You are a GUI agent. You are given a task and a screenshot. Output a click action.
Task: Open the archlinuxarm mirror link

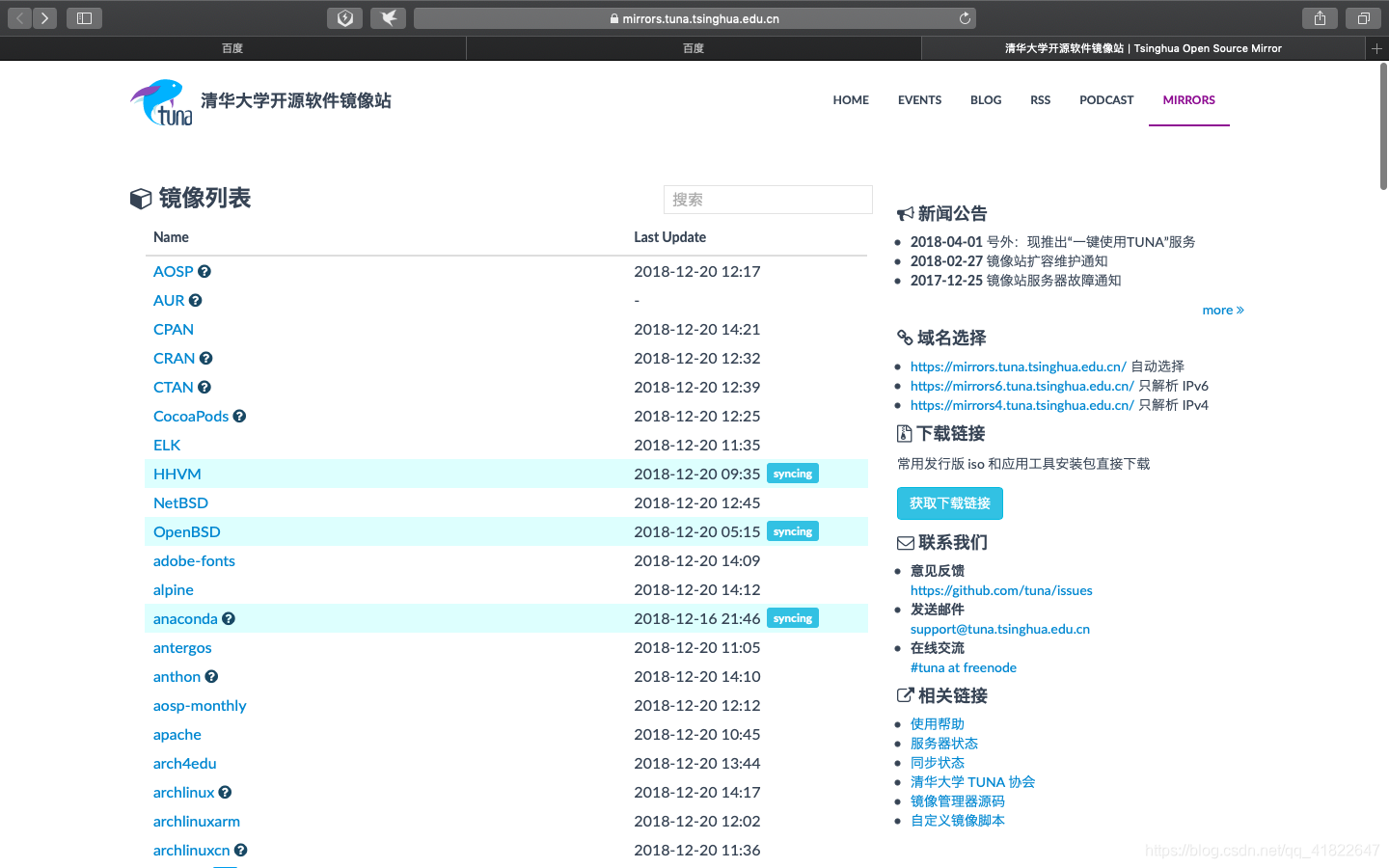197,822
